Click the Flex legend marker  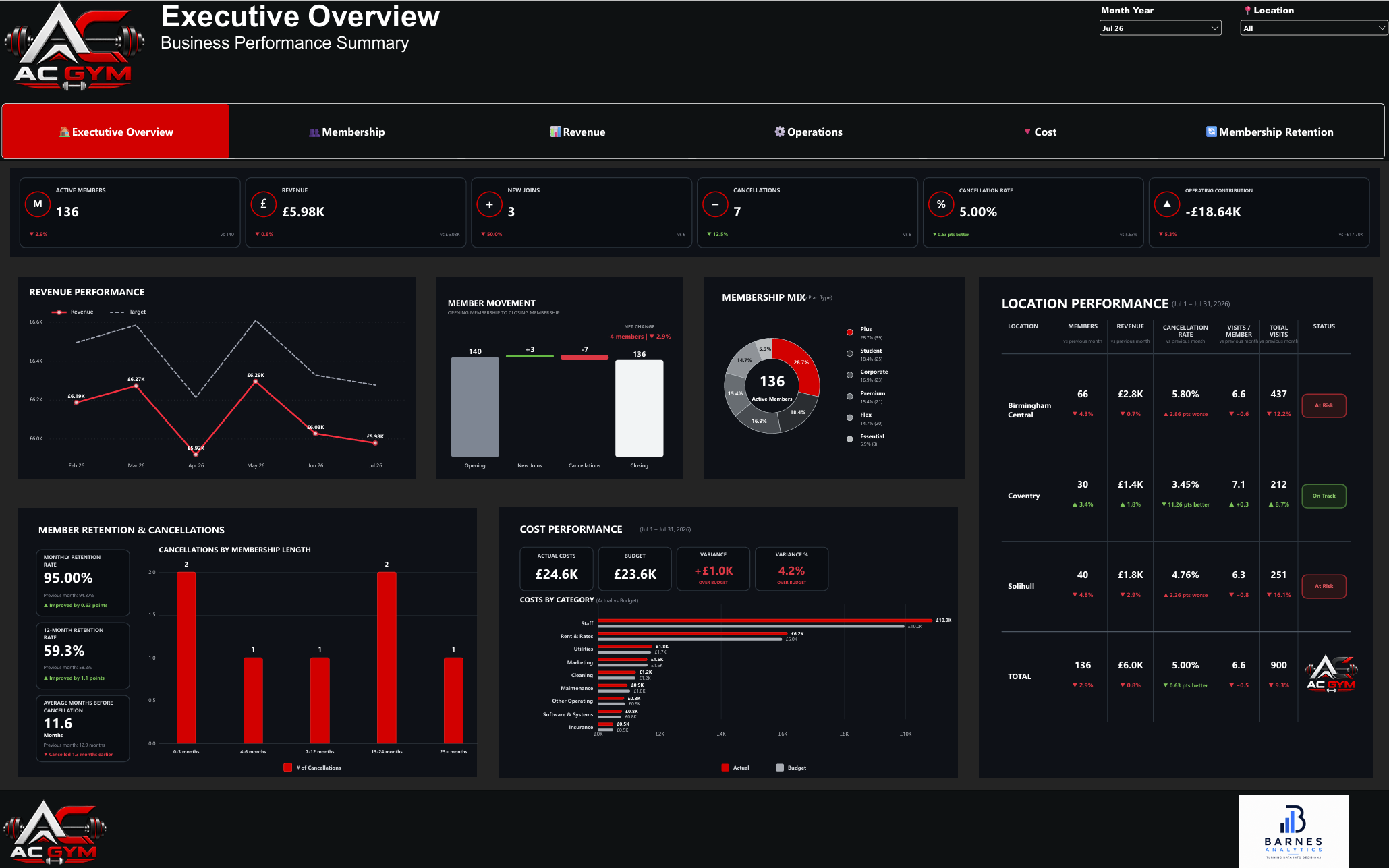click(x=850, y=418)
